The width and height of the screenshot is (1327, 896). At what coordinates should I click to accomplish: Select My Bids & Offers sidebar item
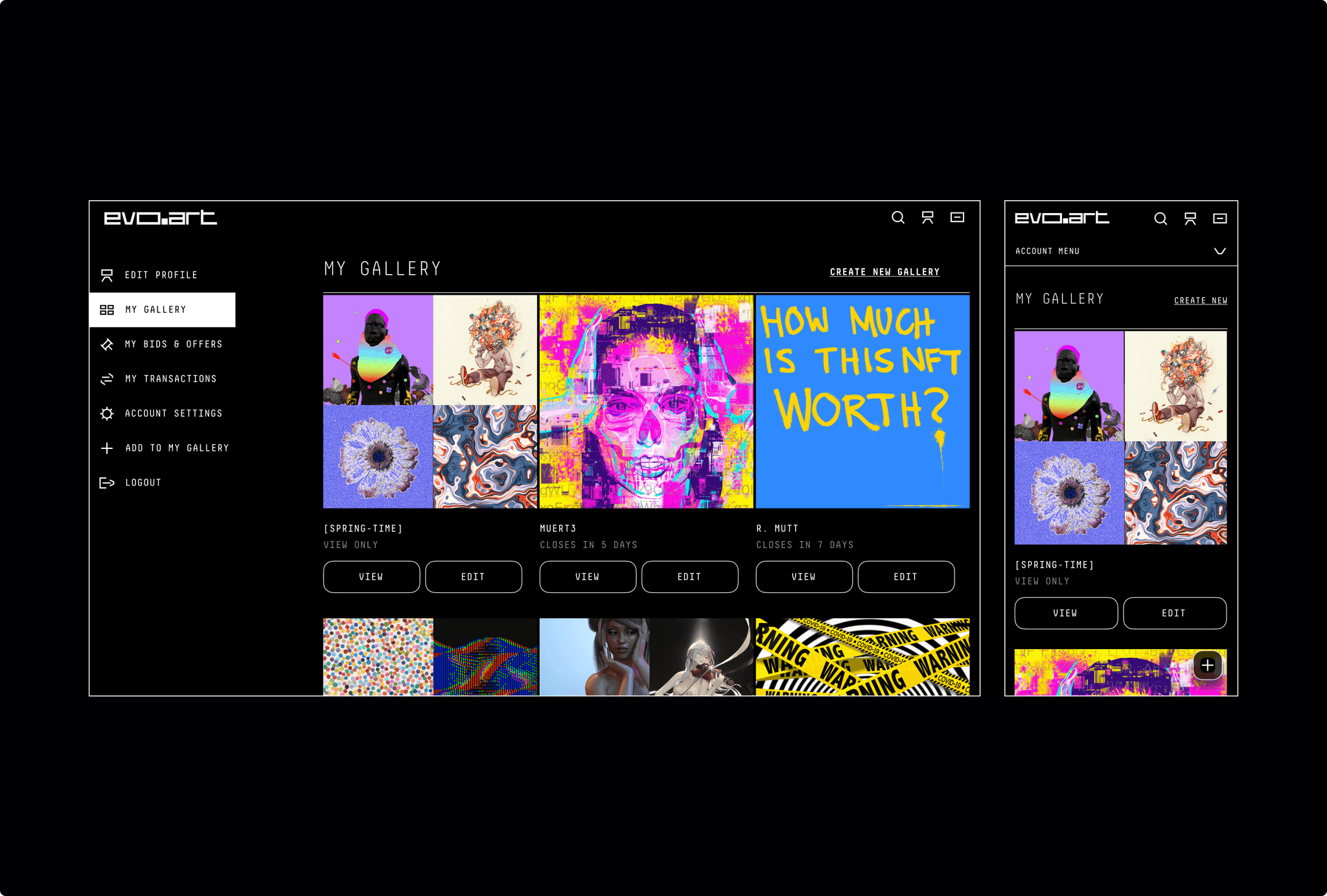point(173,345)
